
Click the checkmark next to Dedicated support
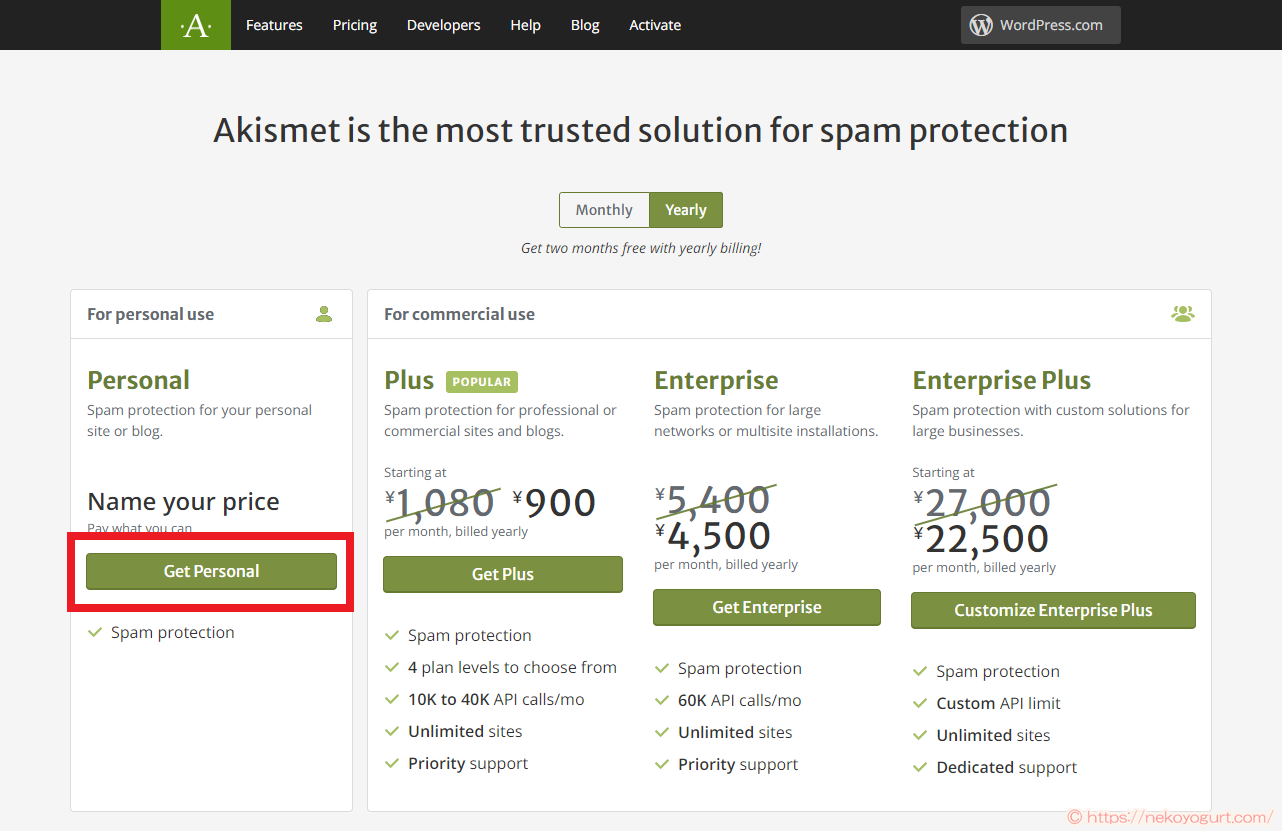920,767
